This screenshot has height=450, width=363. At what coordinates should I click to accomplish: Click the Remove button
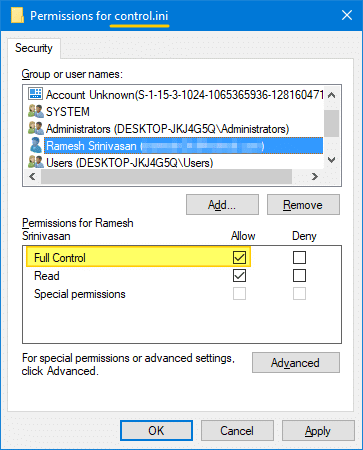click(x=303, y=205)
